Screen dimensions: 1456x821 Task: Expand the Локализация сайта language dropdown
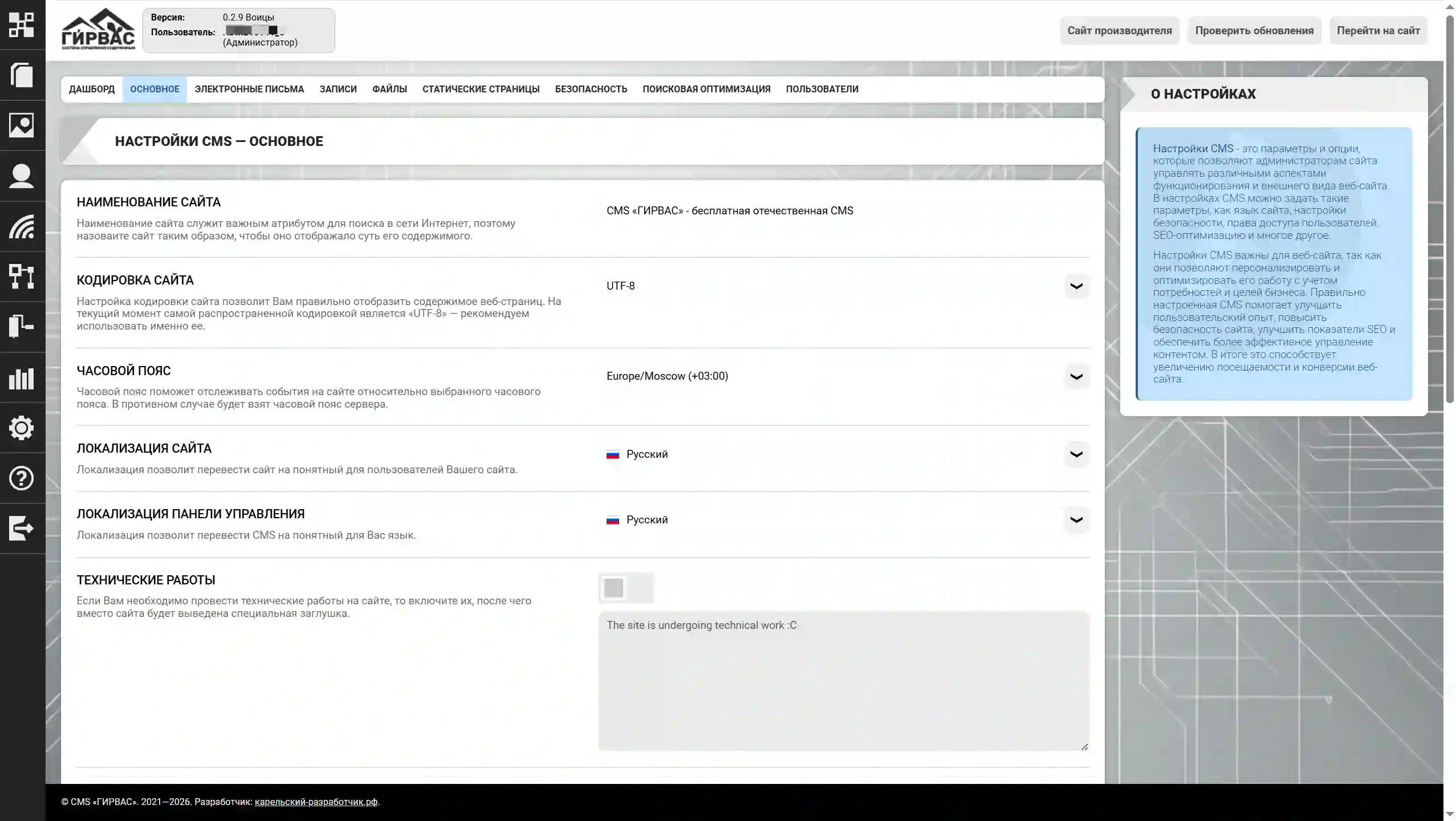pyautogui.click(x=1076, y=454)
